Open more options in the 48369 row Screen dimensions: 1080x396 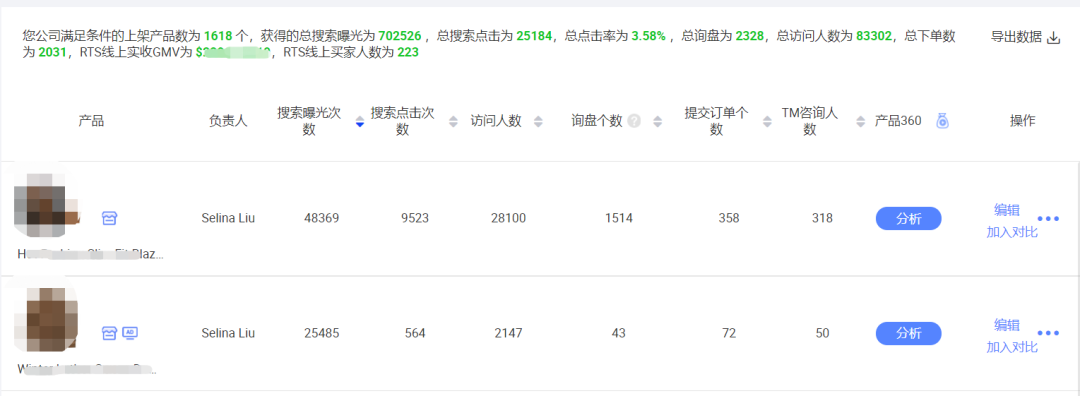click(x=1048, y=218)
